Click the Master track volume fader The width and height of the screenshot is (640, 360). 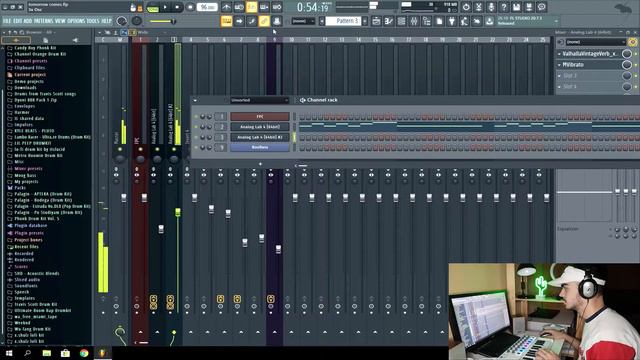pyautogui.click(x=124, y=198)
